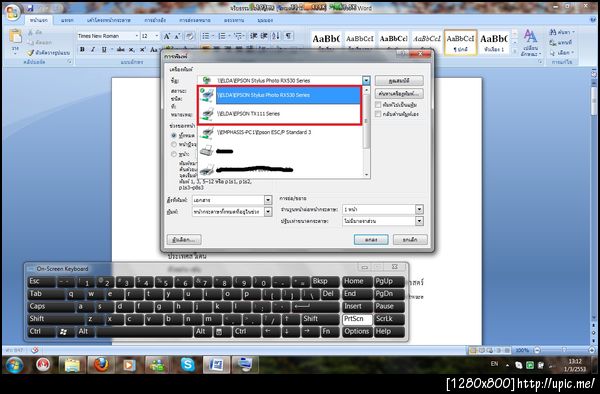Click the Bold formatting icon
The height and width of the screenshot is (394, 600).
click(82, 49)
